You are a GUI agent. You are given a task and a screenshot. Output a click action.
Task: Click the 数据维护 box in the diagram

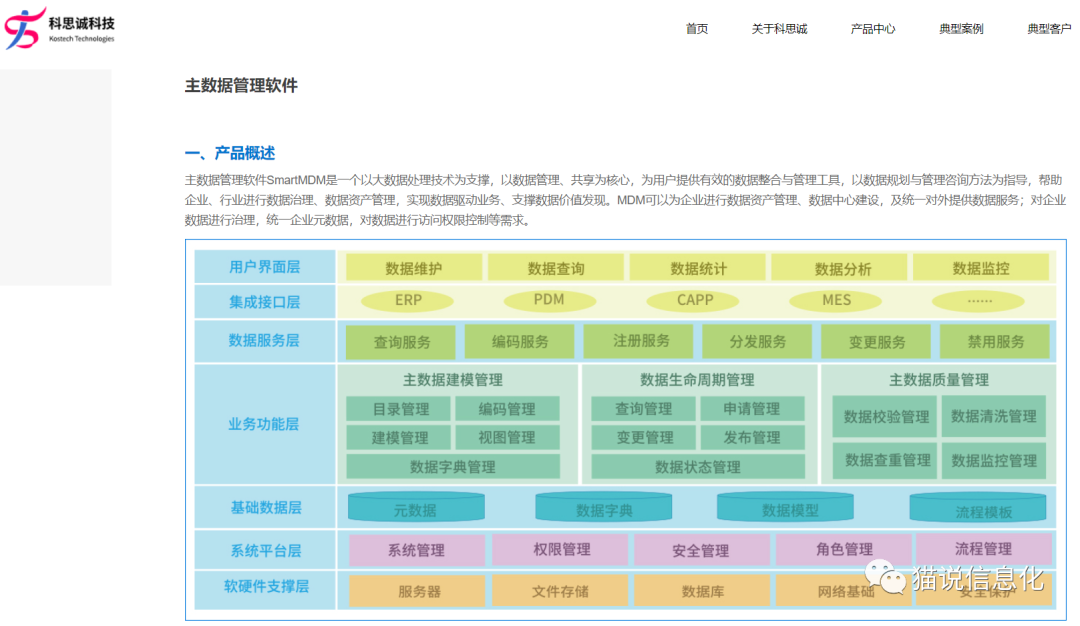tap(414, 268)
